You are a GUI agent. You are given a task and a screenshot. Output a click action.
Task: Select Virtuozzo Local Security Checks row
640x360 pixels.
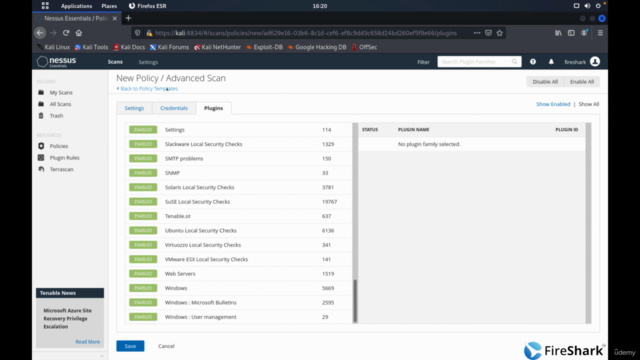[x=239, y=245]
